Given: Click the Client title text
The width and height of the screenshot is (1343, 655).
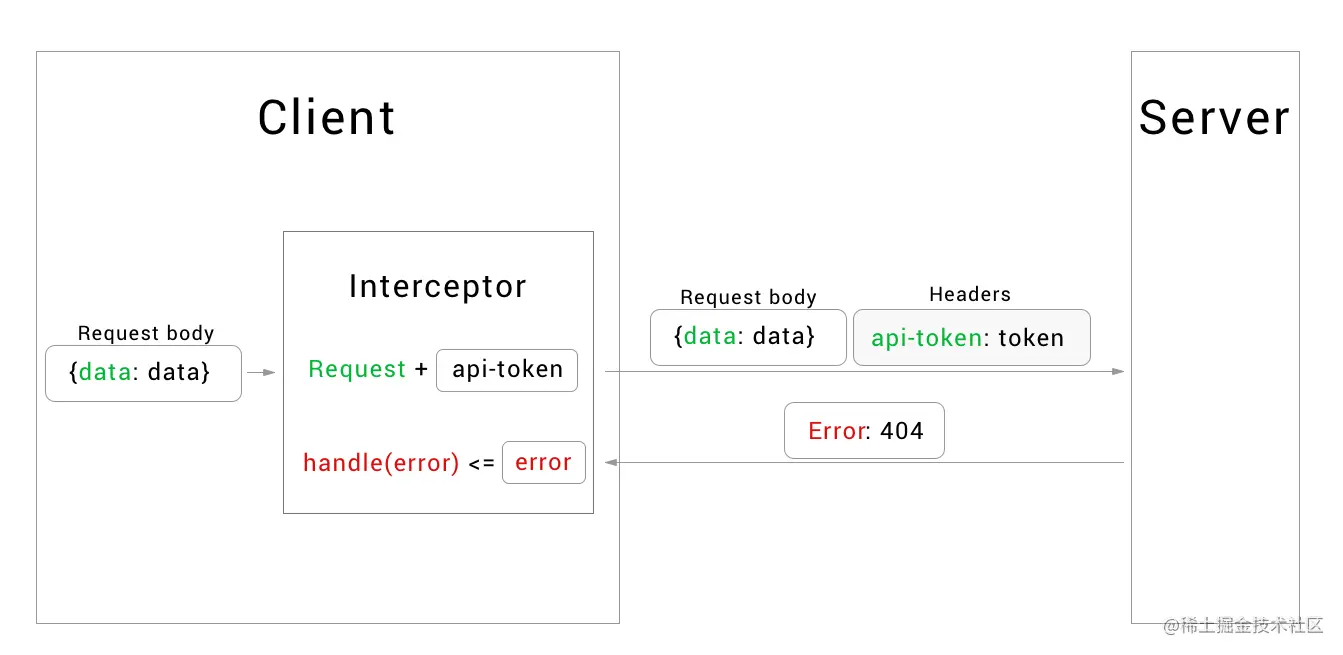Looking at the screenshot, I should [x=326, y=118].
